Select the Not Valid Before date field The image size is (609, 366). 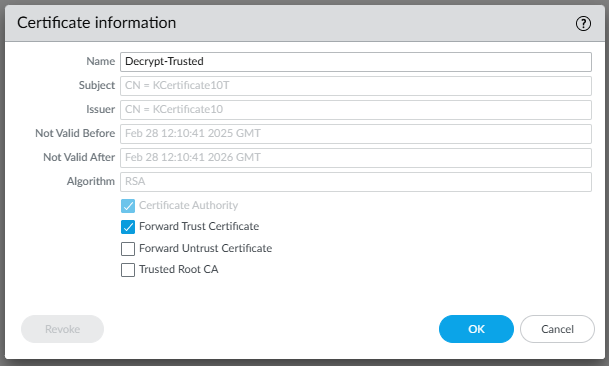(356, 134)
